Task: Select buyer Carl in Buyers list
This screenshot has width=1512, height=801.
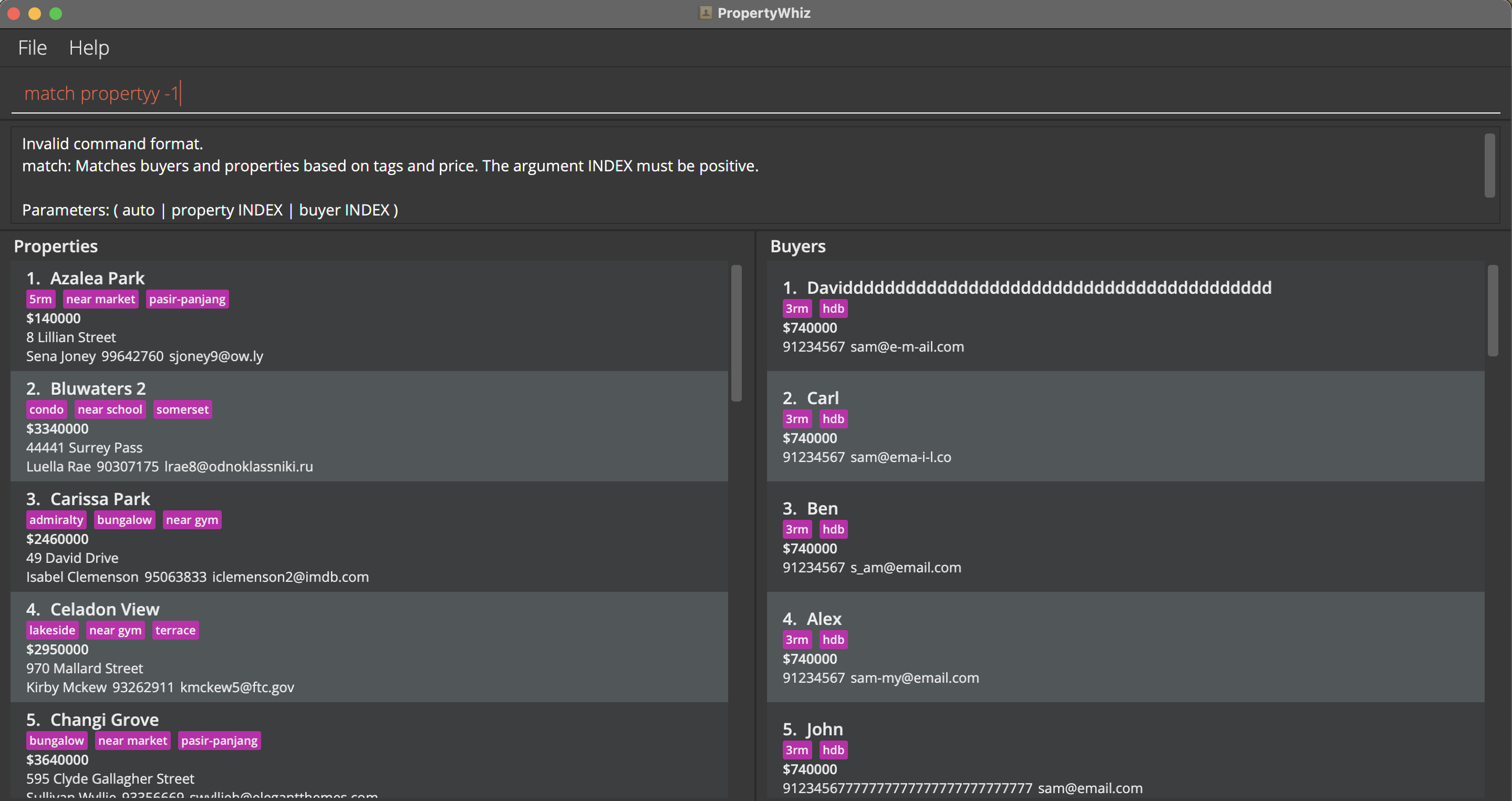Action: click(x=1125, y=426)
